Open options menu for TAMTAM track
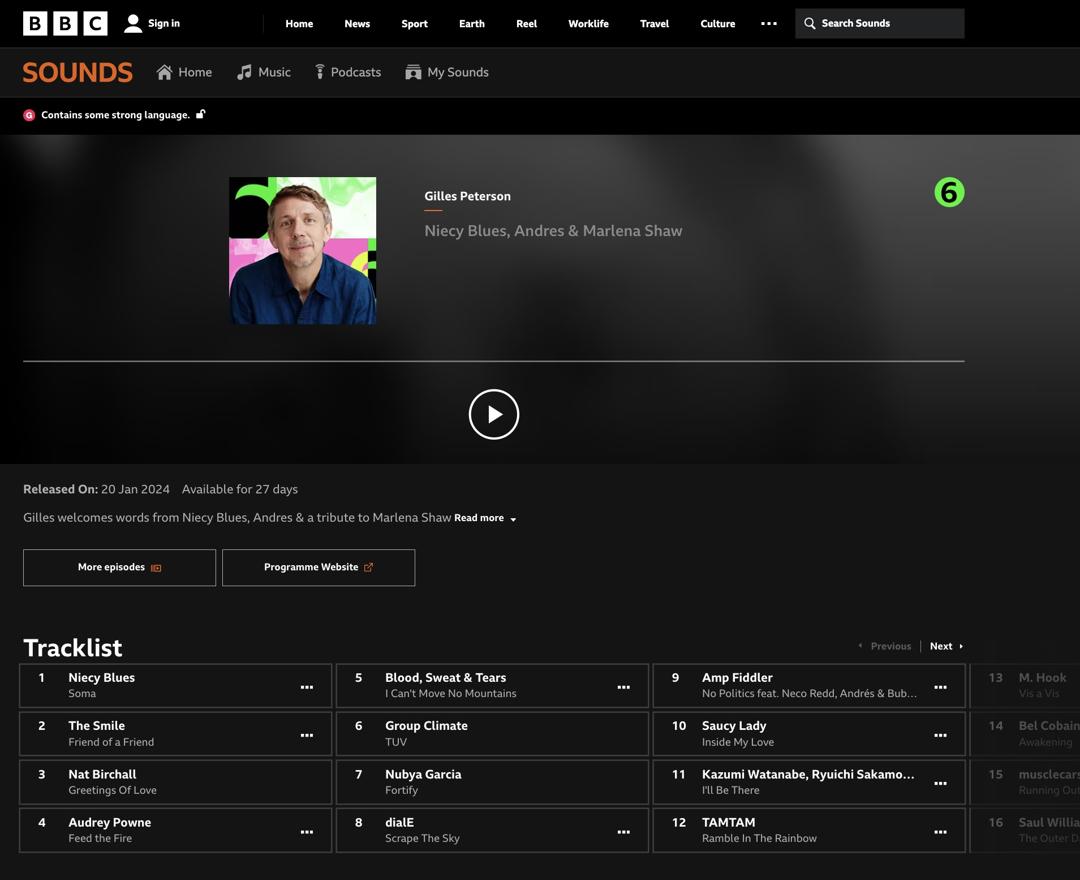This screenshot has height=880, width=1080. pos(940,832)
